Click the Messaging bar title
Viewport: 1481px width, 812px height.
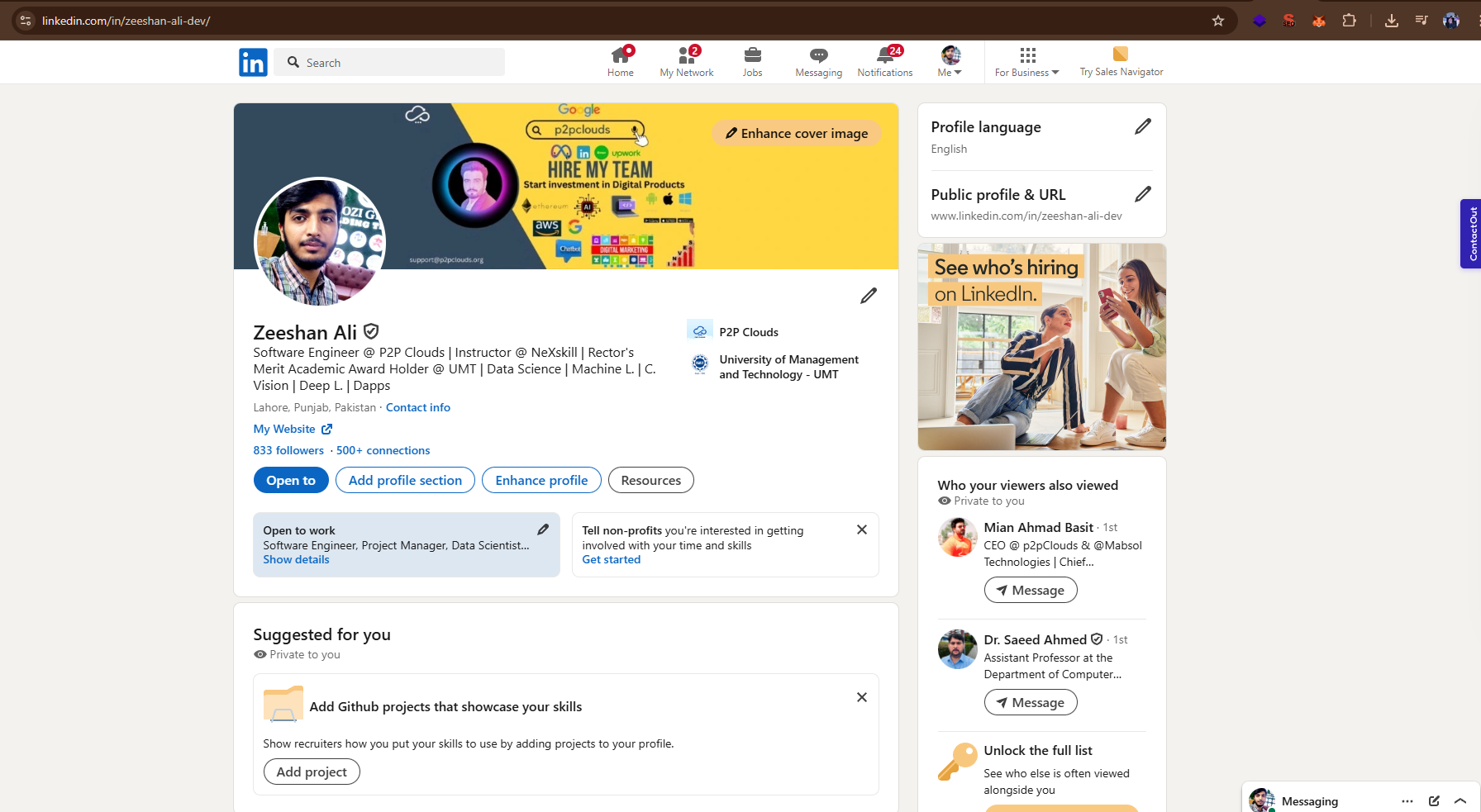(1310, 801)
